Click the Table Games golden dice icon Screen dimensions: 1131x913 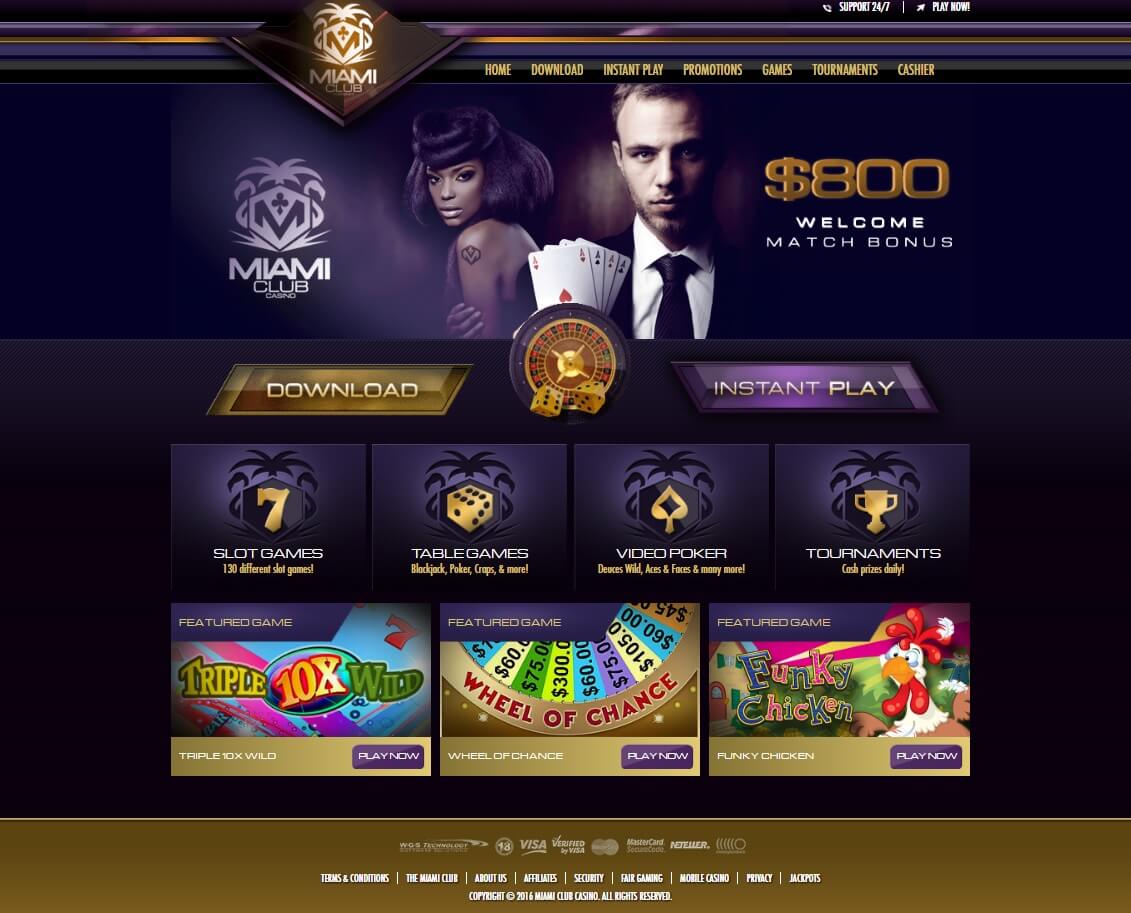470,508
